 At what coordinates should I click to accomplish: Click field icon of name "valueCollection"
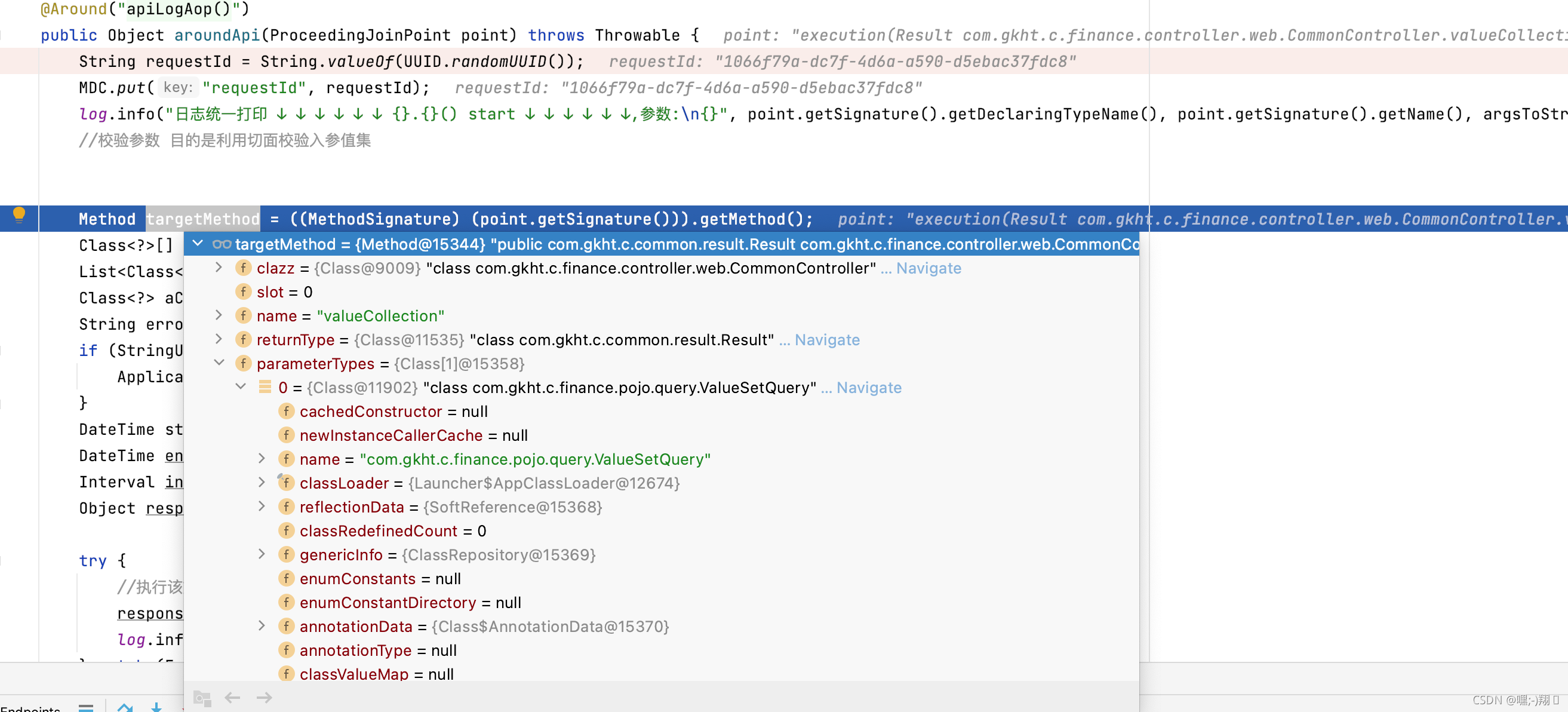(x=244, y=315)
